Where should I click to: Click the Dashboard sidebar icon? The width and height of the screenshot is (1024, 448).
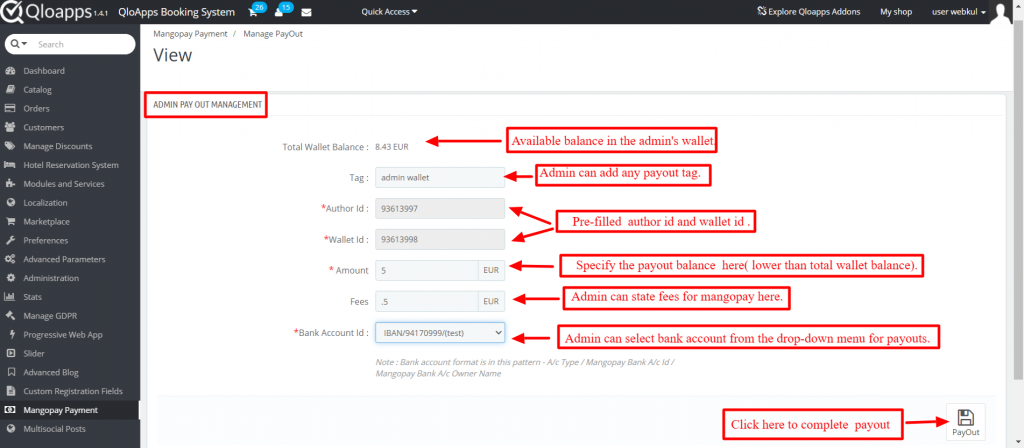[x=10, y=71]
